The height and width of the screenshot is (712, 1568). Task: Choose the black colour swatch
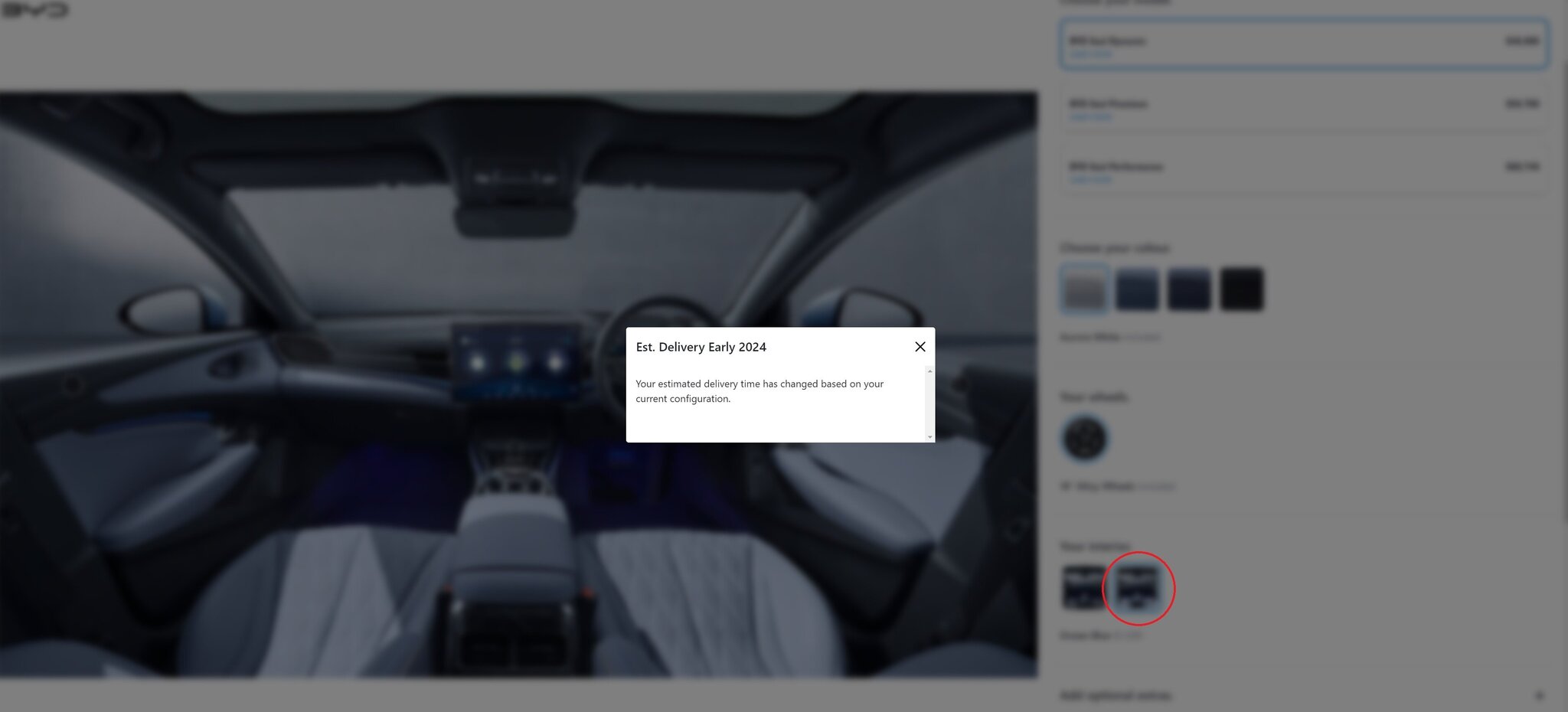click(1241, 289)
